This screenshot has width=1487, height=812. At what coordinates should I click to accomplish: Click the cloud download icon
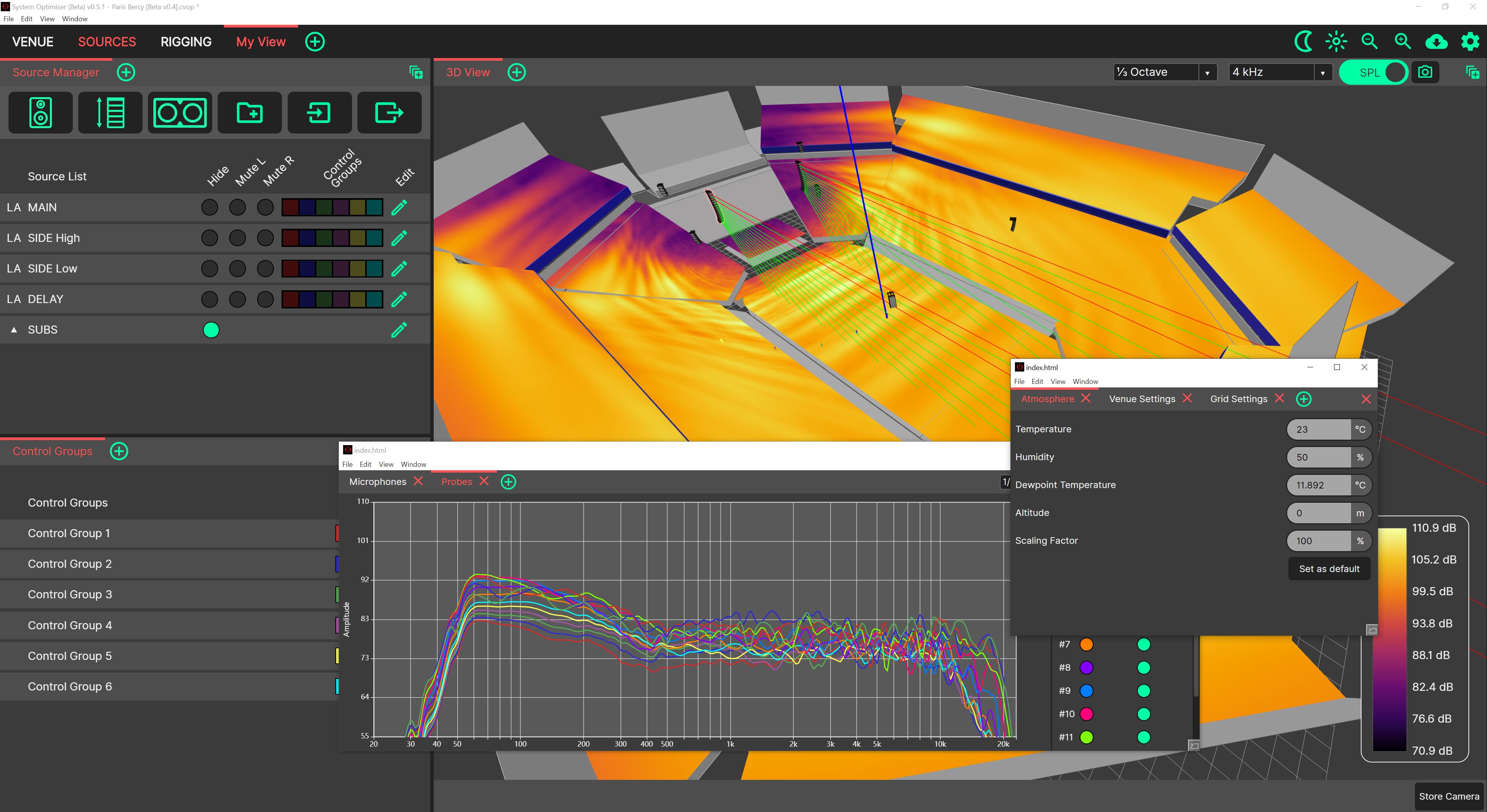coord(1436,41)
